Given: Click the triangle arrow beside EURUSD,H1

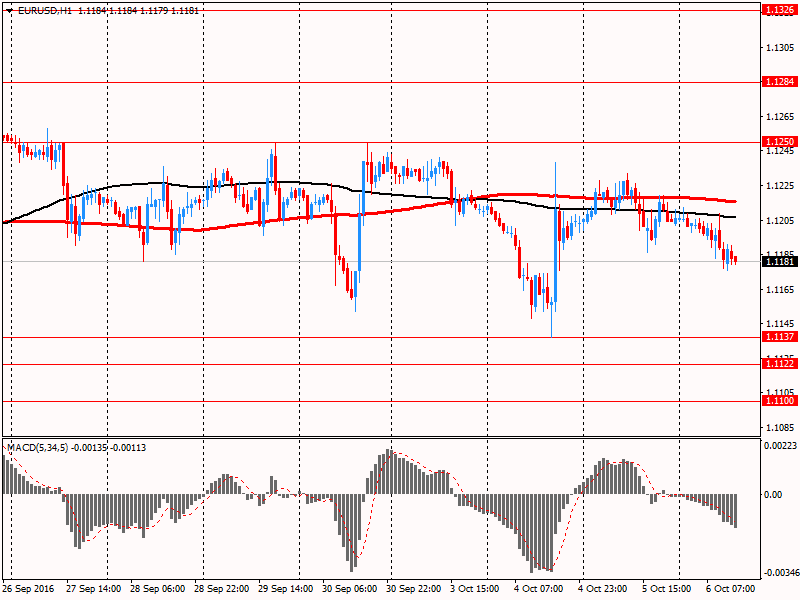Looking at the screenshot, I should tap(9, 11).
